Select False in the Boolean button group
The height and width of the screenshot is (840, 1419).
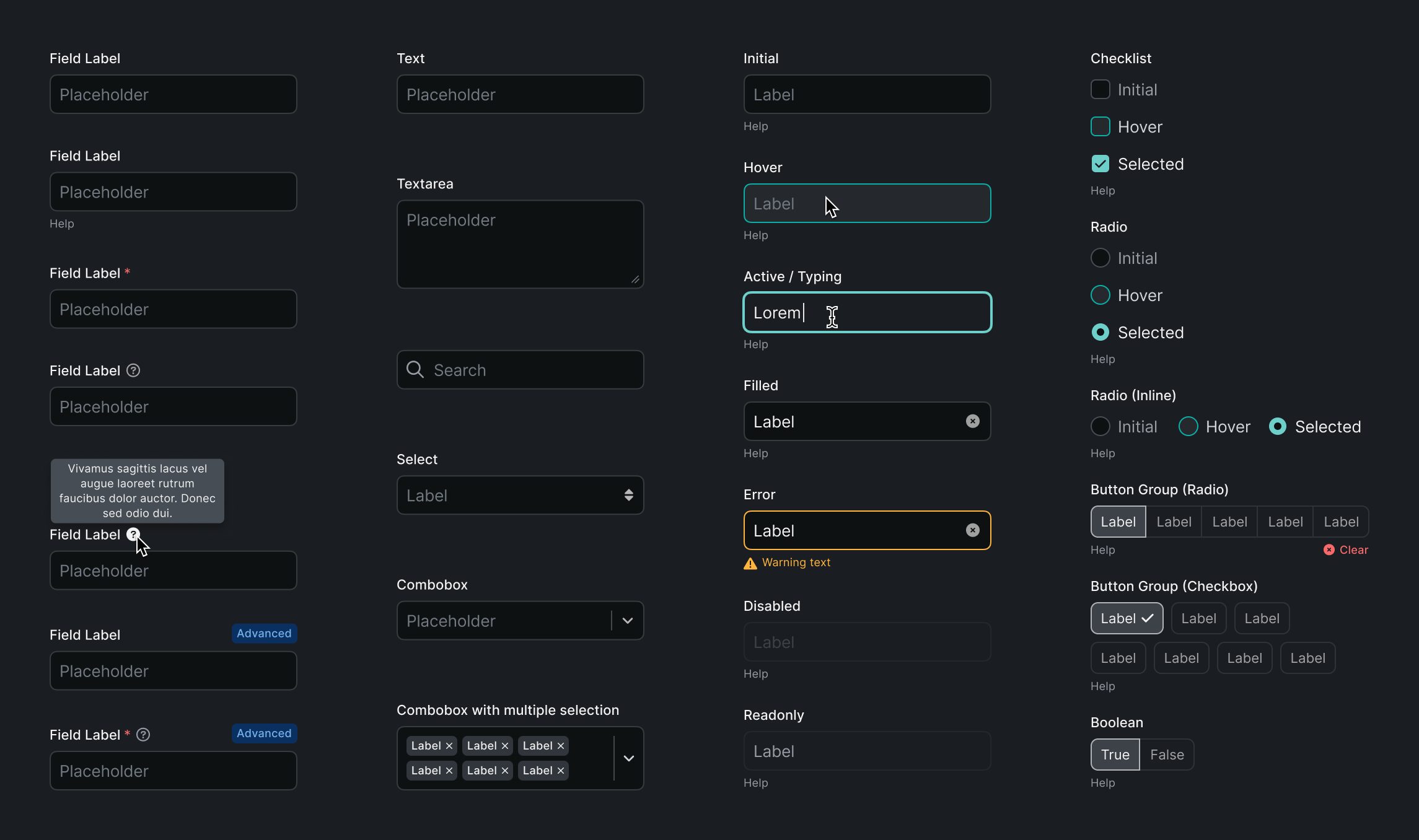point(1167,755)
